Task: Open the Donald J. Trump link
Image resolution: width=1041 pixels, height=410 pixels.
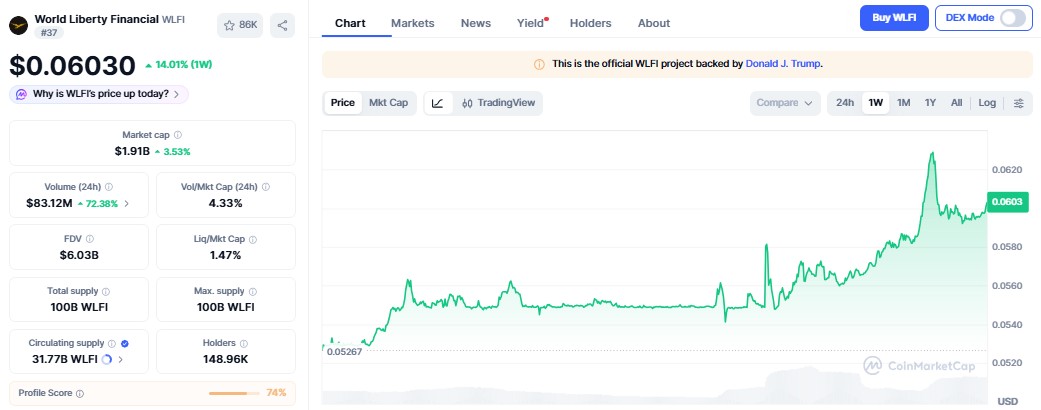Action: pyautogui.click(x=783, y=64)
